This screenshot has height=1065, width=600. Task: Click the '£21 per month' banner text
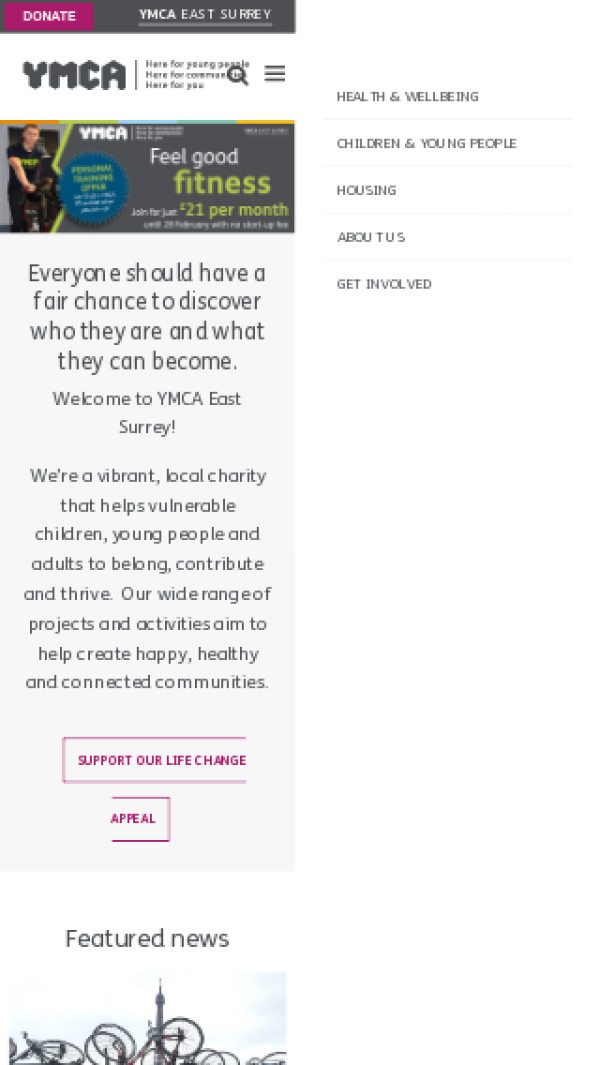click(x=235, y=210)
